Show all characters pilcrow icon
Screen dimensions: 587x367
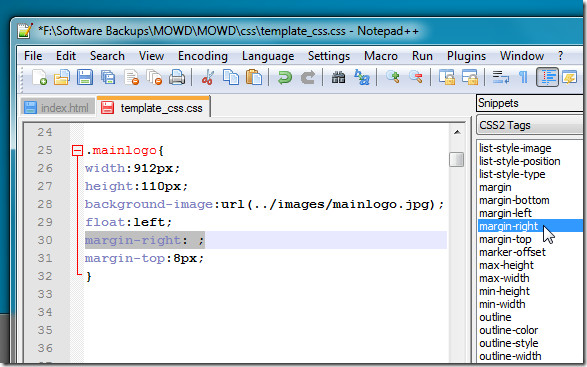pyautogui.click(x=523, y=78)
